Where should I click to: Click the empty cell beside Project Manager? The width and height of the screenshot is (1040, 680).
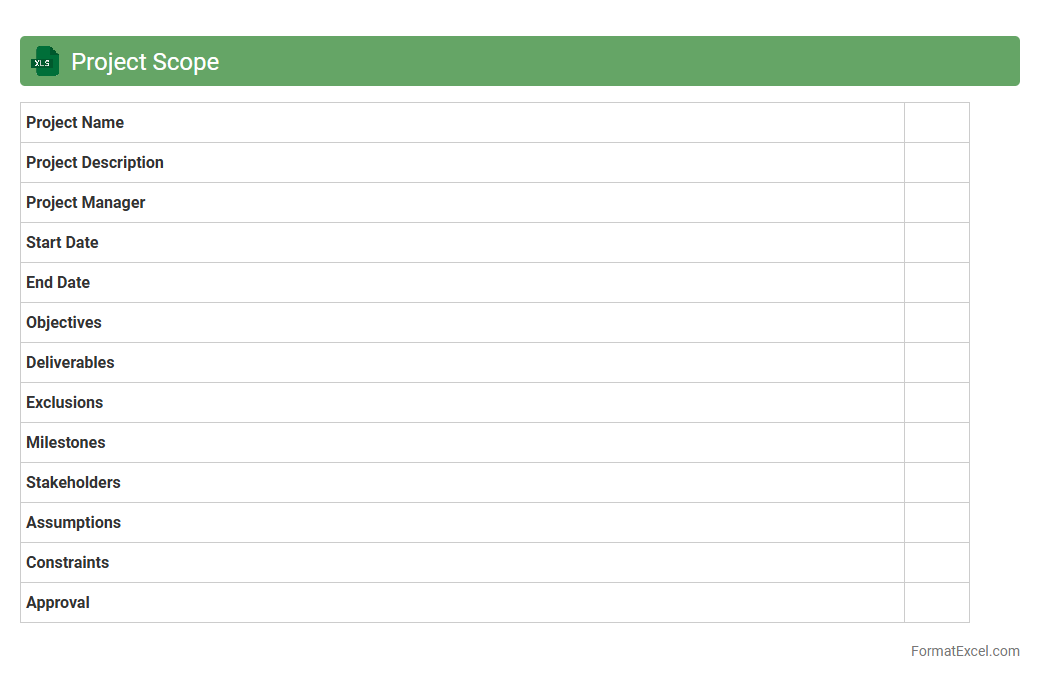tap(936, 203)
